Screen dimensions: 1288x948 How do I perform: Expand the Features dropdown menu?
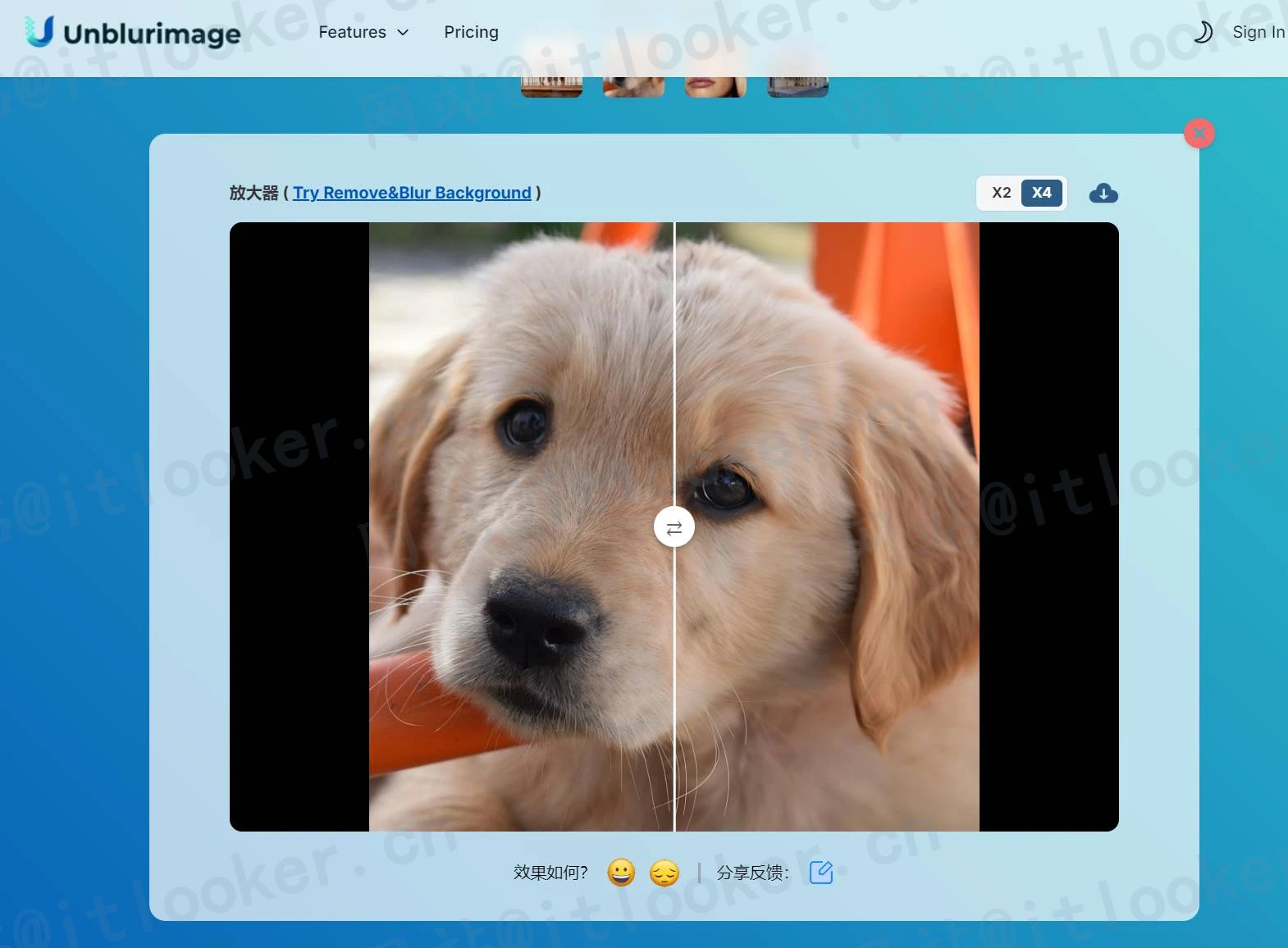pyautogui.click(x=363, y=32)
